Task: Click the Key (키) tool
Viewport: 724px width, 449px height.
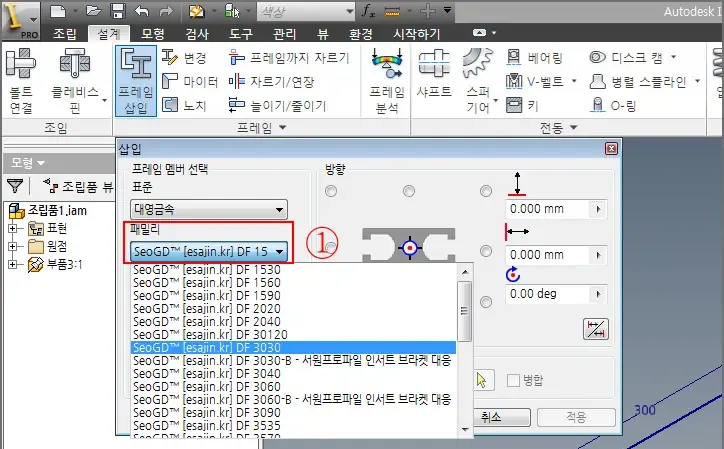Action: (x=522, y=105)
